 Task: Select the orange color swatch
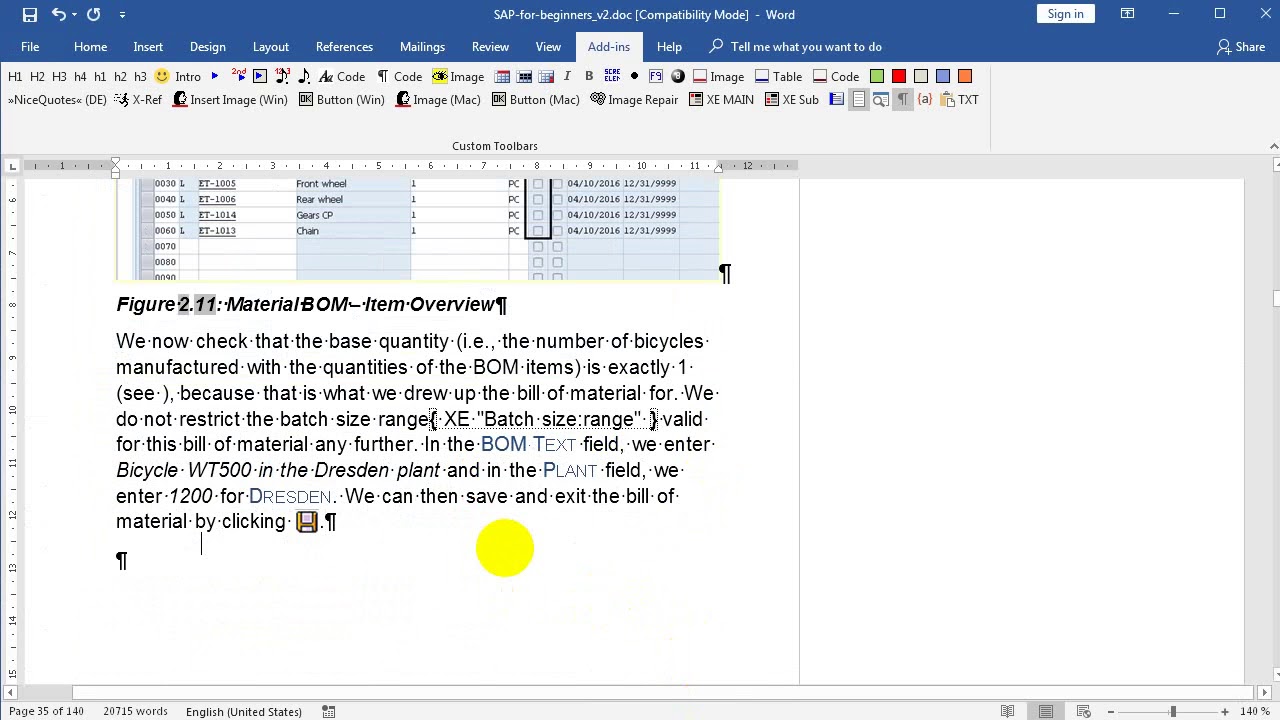[x=965, y=76]
